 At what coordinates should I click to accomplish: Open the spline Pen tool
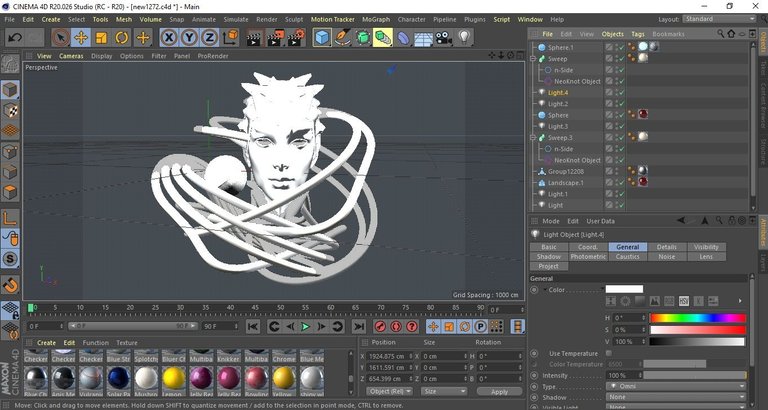pyautogui.click(x=342, y=38)
